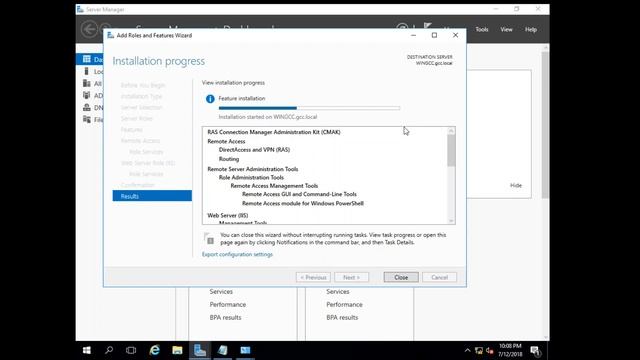Click the Cancel button in the wizard
Image resolution: width=640 pixels, height=360 pixels.
pyautogui.click(x=440, y=277)
